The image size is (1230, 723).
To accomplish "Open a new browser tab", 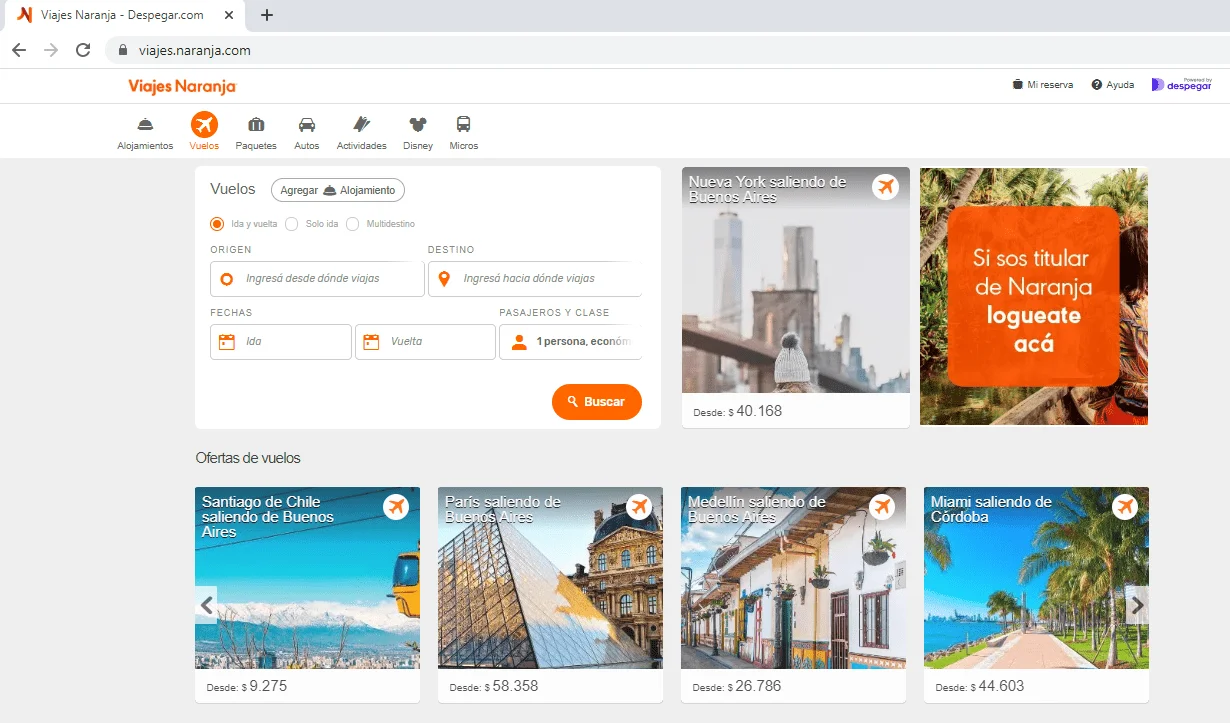I will pyautogui.click(x=267, y=15).
